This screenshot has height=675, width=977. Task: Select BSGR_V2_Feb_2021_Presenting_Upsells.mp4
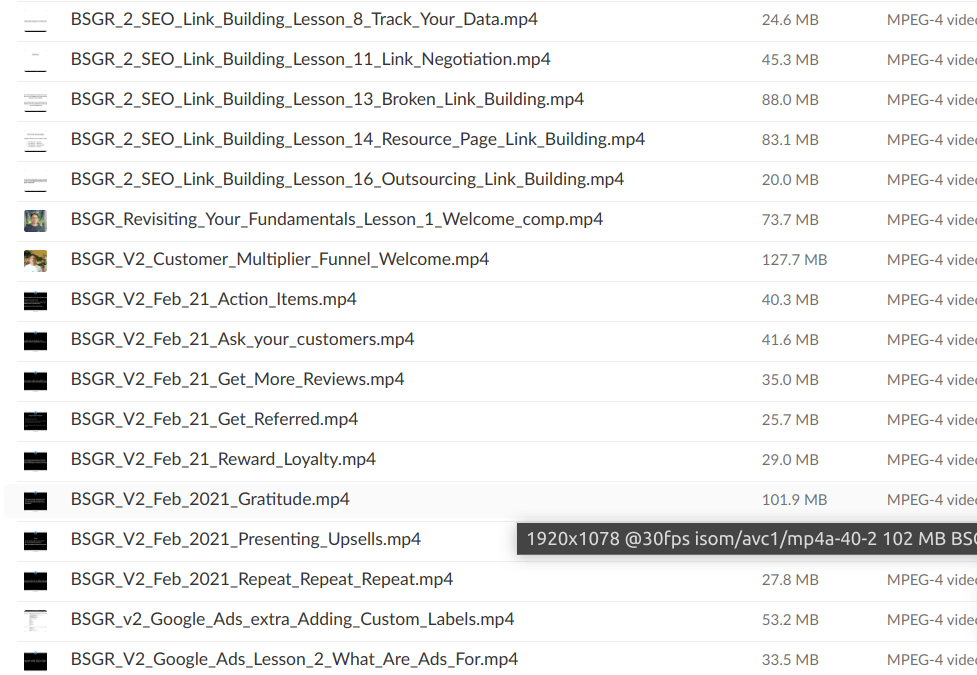[245, 540]
